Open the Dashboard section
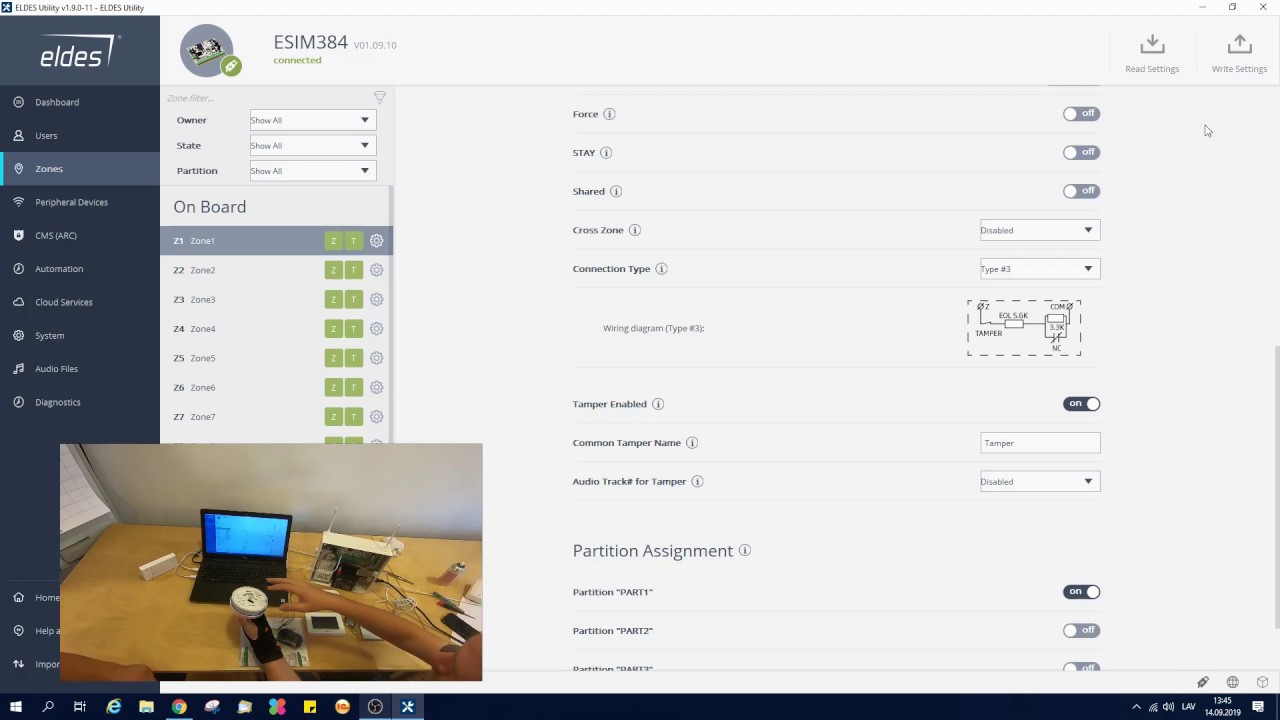Image resolution: width=1280 pixels, height=720 pixels. point(80,102)
